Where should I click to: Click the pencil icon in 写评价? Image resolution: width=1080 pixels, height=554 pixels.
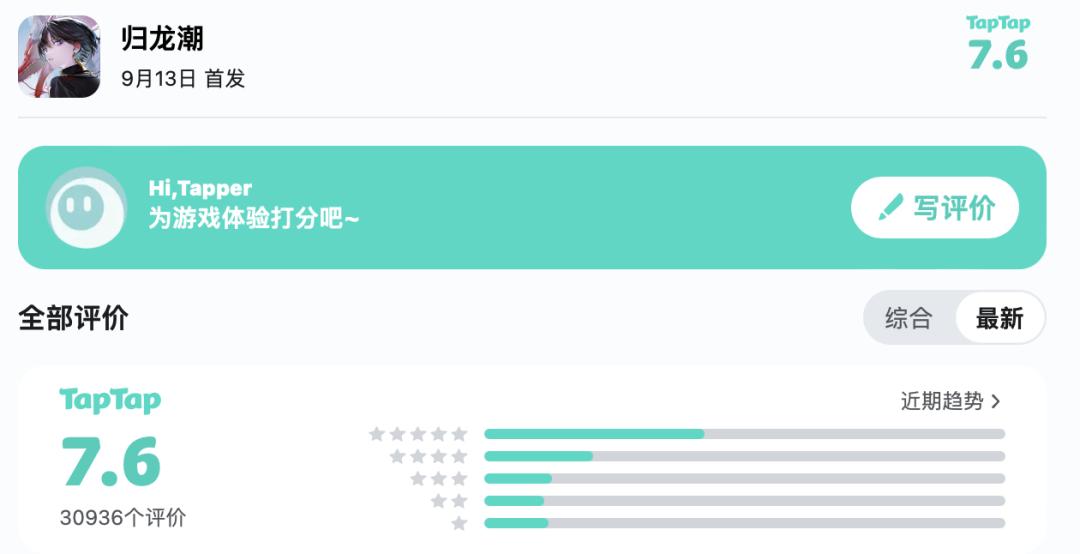coord(891,207)
